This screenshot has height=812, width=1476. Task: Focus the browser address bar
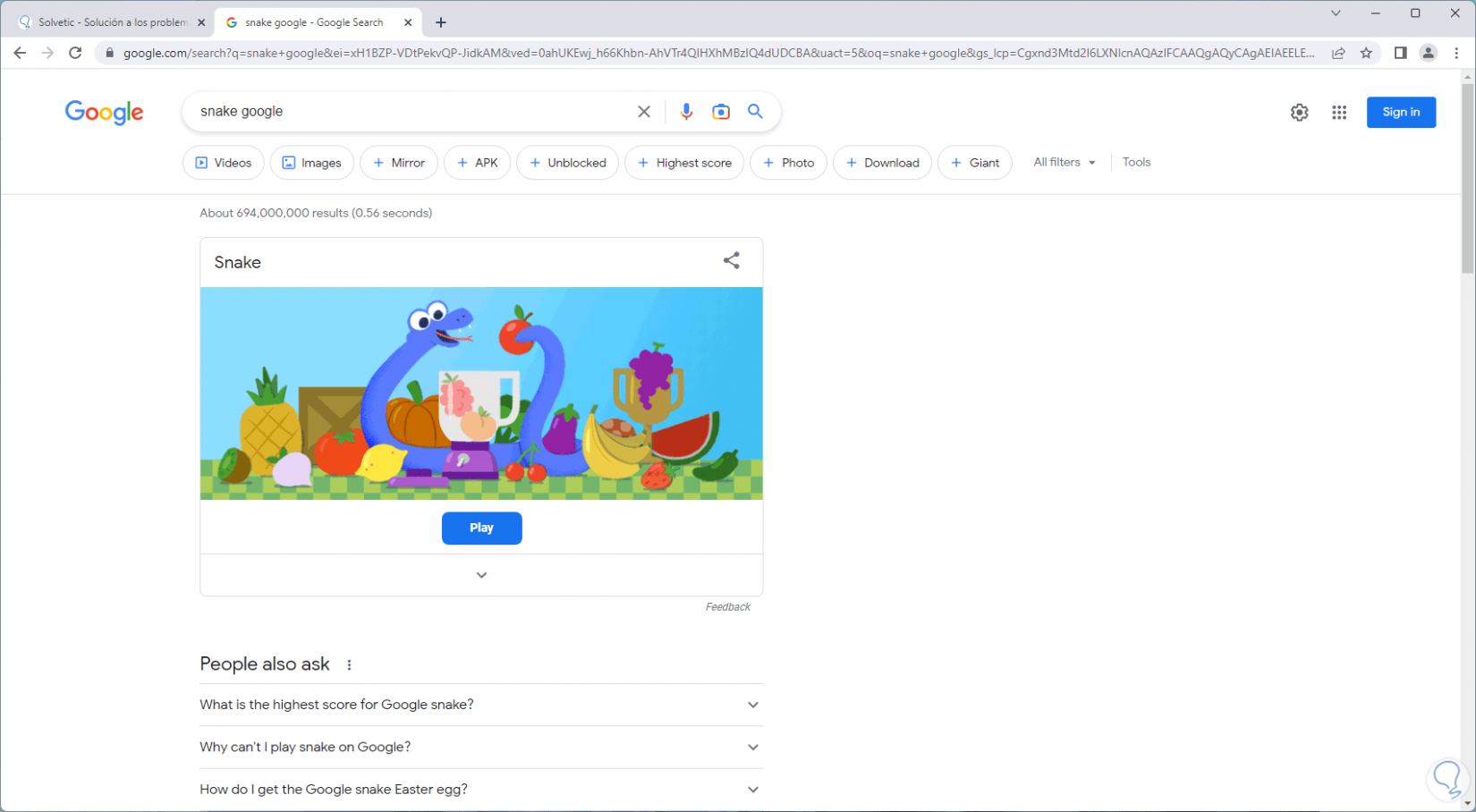tap(718, 53)
